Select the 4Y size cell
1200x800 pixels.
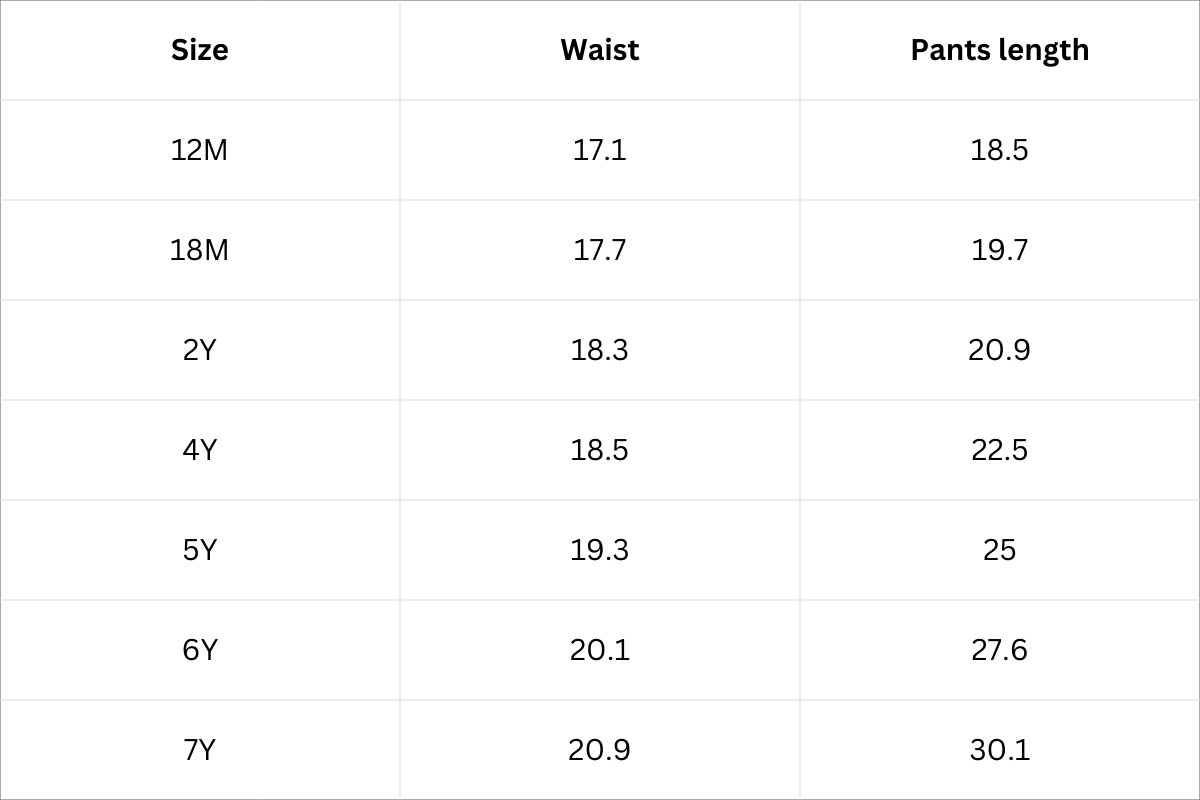[200, 450]
